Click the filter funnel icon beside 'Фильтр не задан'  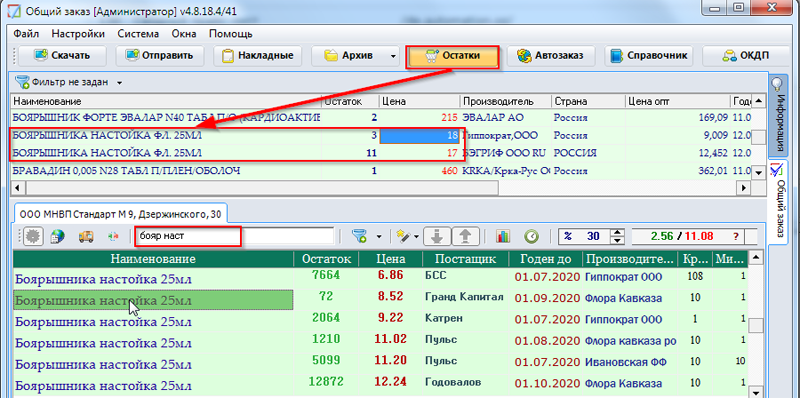[x=22, y=82]
